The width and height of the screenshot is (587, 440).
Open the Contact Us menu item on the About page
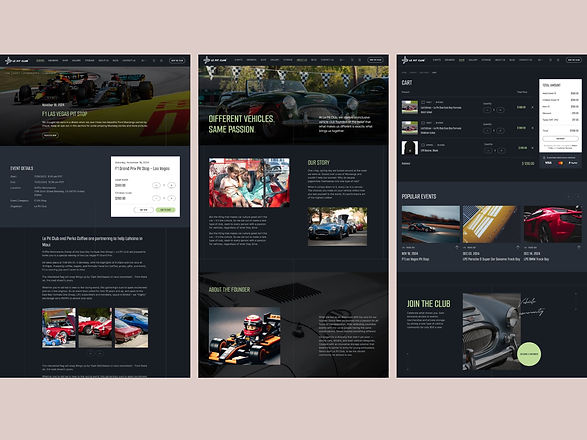[327, 60]
